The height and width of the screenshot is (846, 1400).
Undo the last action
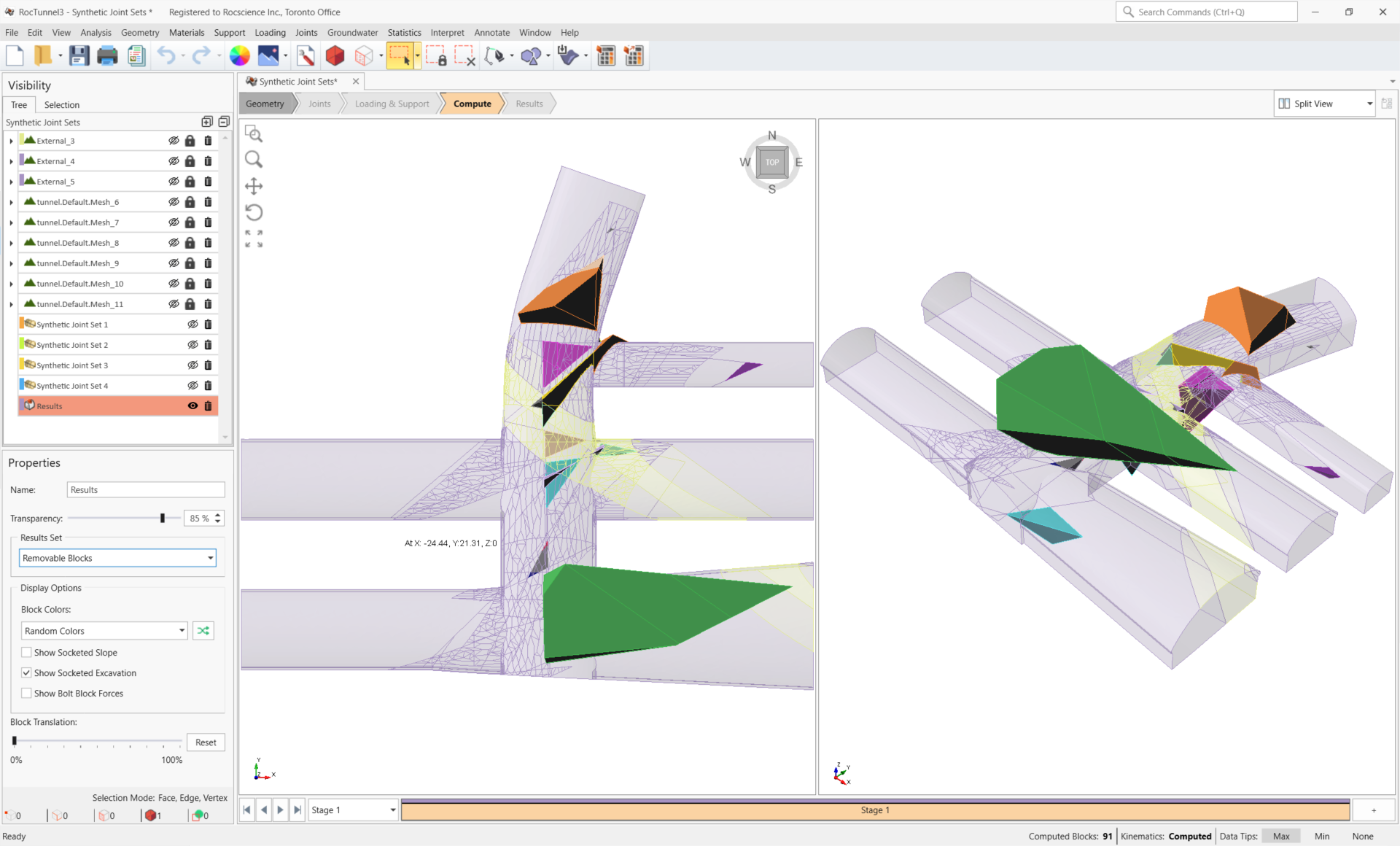(166, 55)
